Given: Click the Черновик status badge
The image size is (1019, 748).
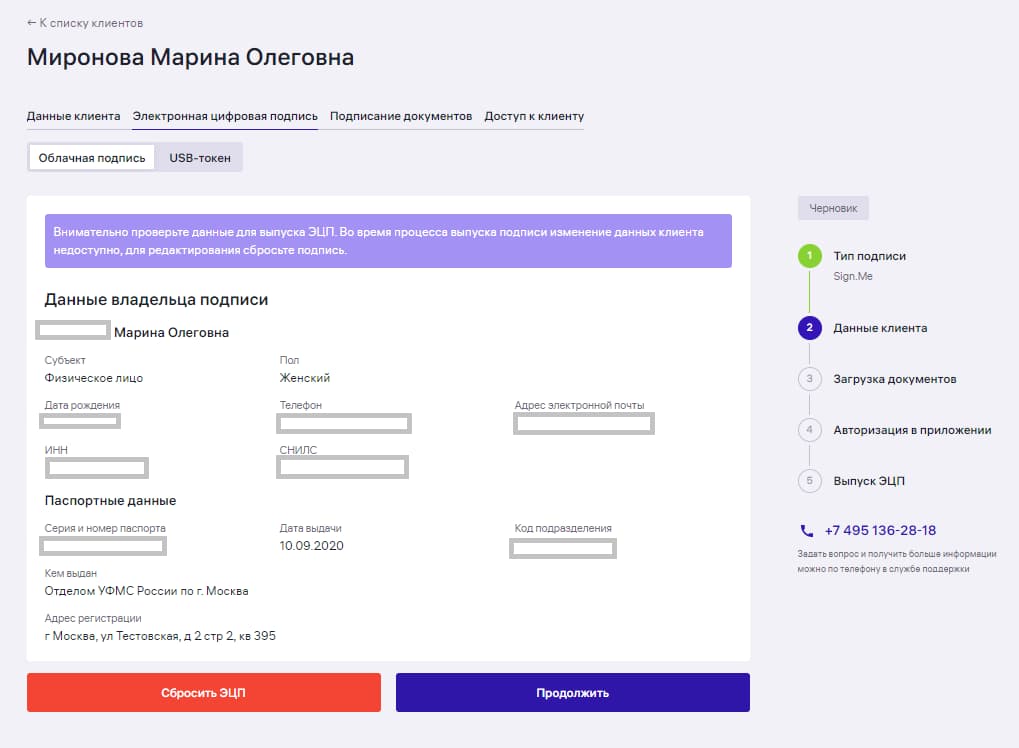Looking at the screenshot, I should tap(833, 208).
